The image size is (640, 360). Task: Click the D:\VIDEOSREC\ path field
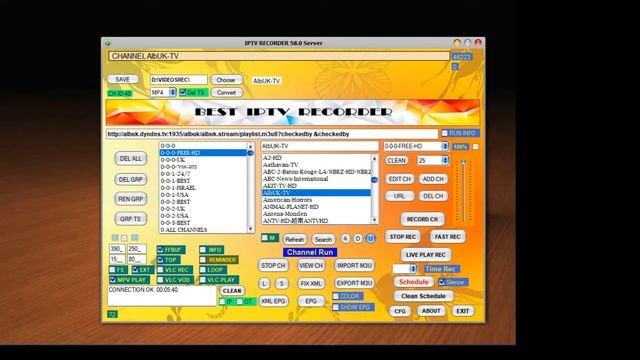click(178, 80)
